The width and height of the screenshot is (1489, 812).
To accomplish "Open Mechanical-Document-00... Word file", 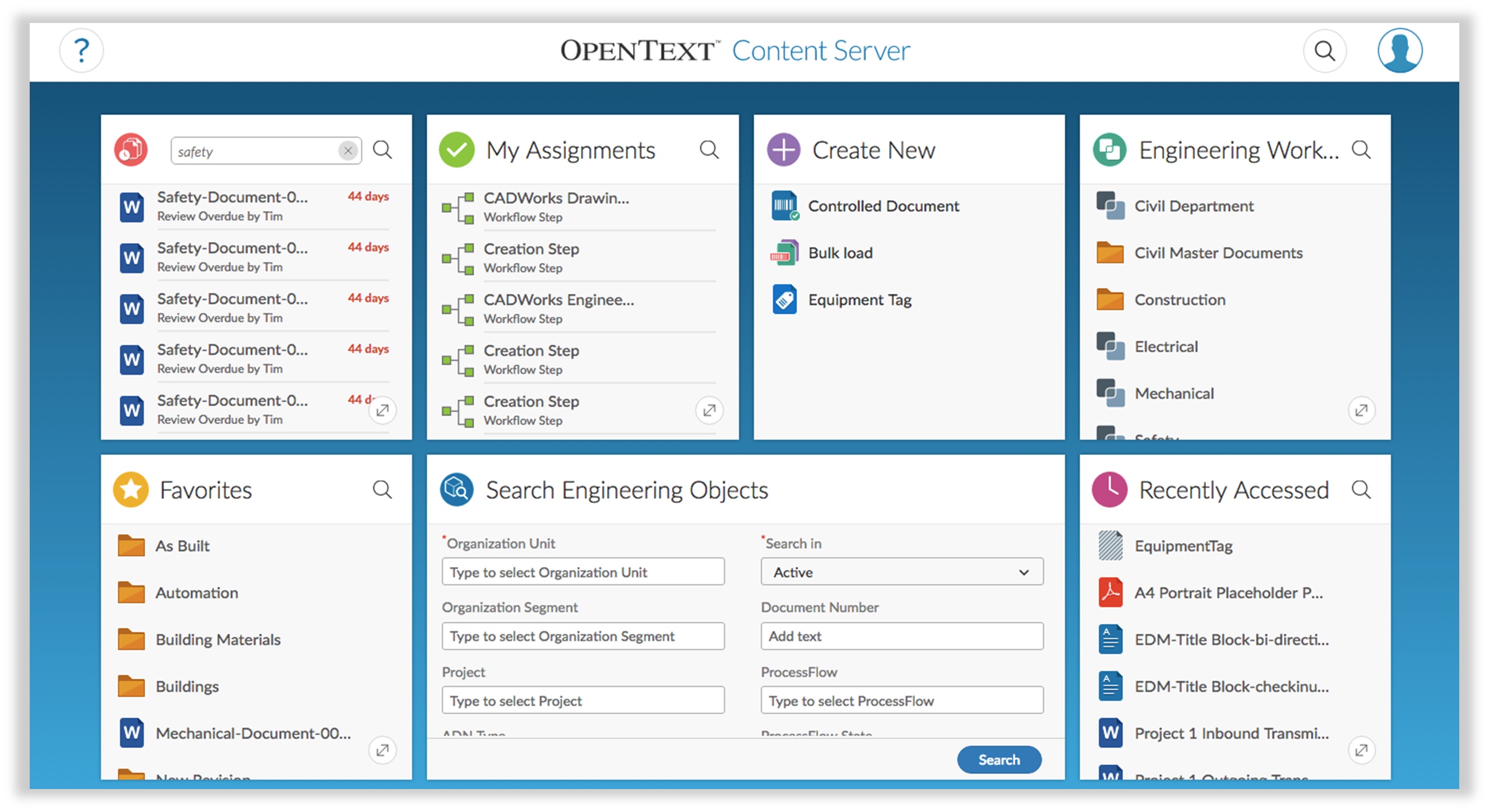I will [253, 733].
